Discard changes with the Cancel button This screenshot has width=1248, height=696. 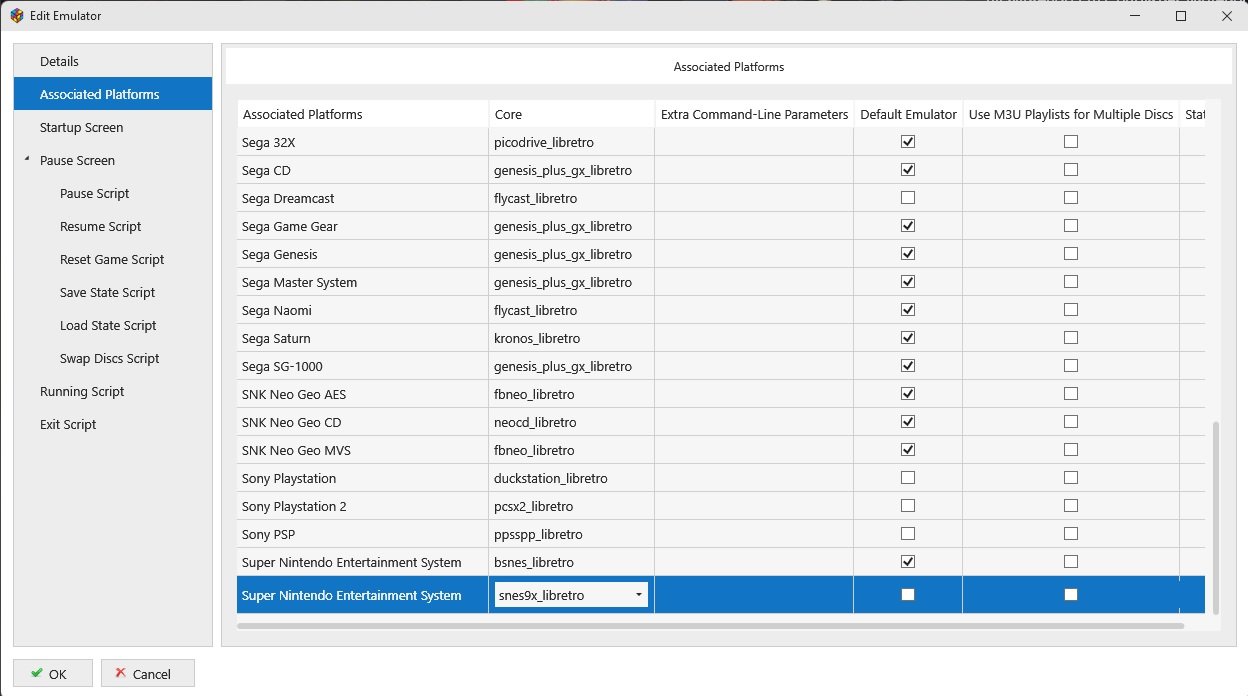pyautogui.click(x=148, y=673)
